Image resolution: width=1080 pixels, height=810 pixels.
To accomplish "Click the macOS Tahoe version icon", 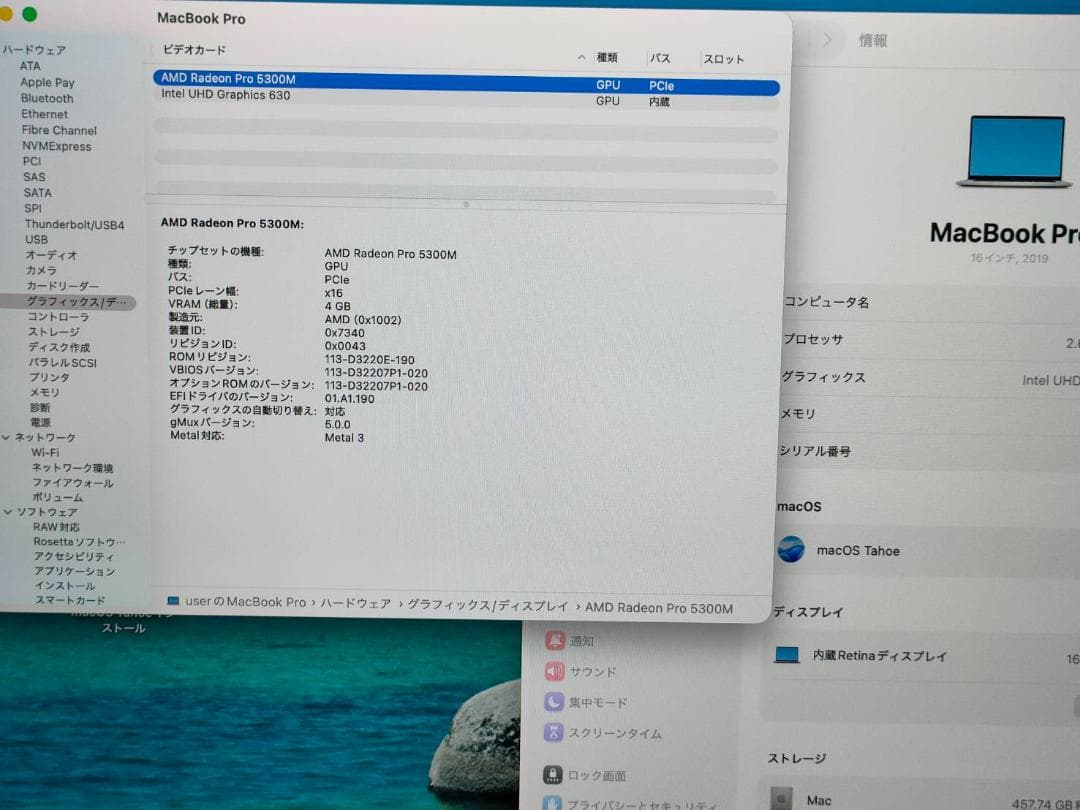I will point(790,550).
